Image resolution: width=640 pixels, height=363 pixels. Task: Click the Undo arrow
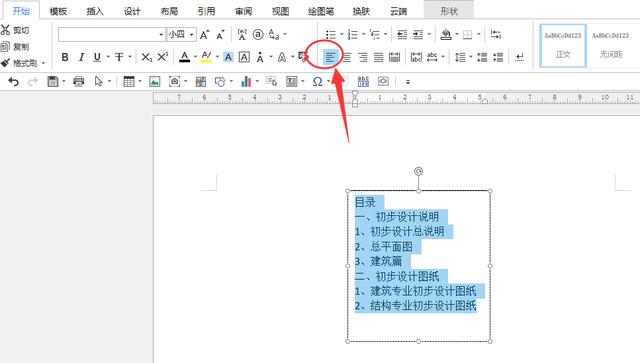coord(13,82)
